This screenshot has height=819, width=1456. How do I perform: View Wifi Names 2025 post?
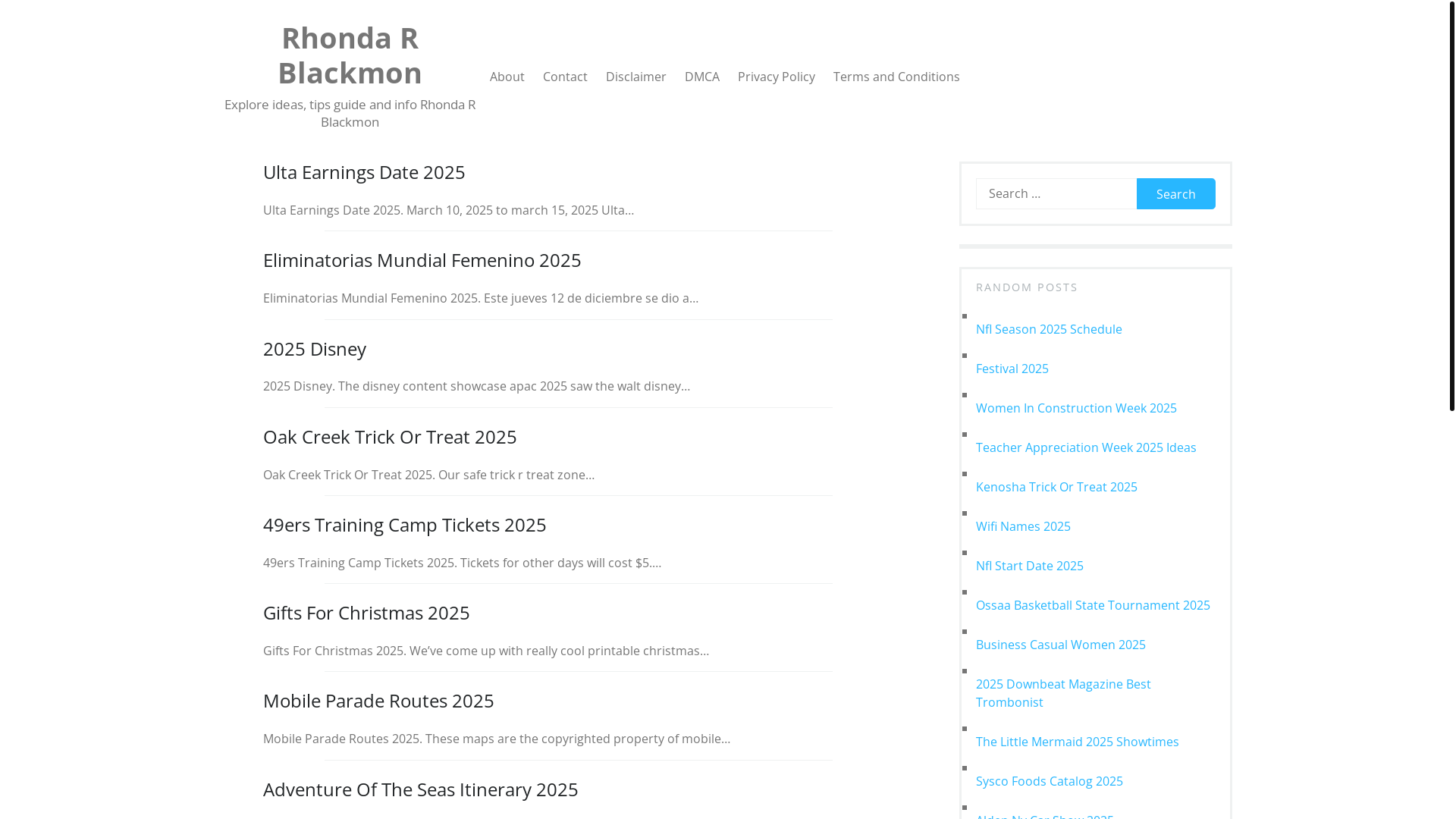point(1023,526)
